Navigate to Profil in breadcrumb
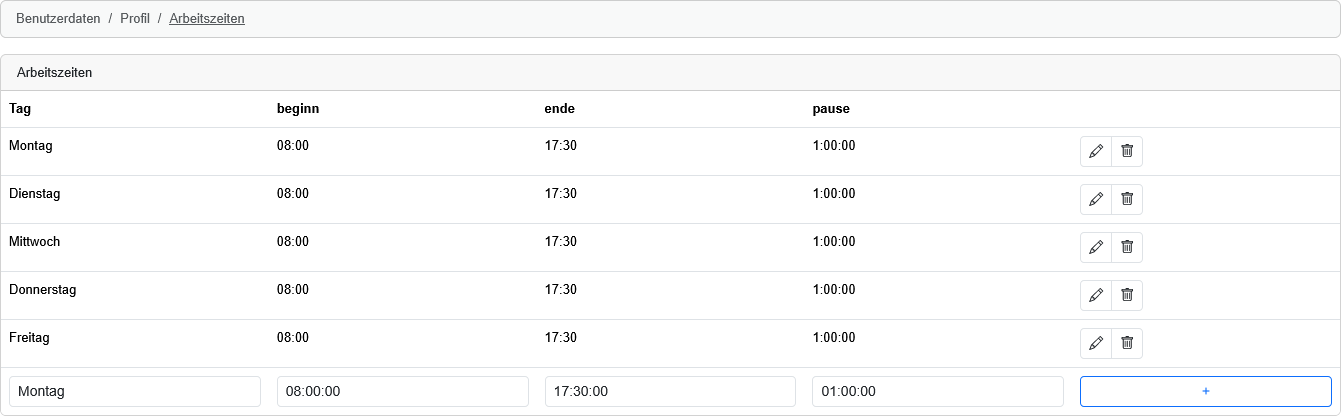 (x=135, y=18)
